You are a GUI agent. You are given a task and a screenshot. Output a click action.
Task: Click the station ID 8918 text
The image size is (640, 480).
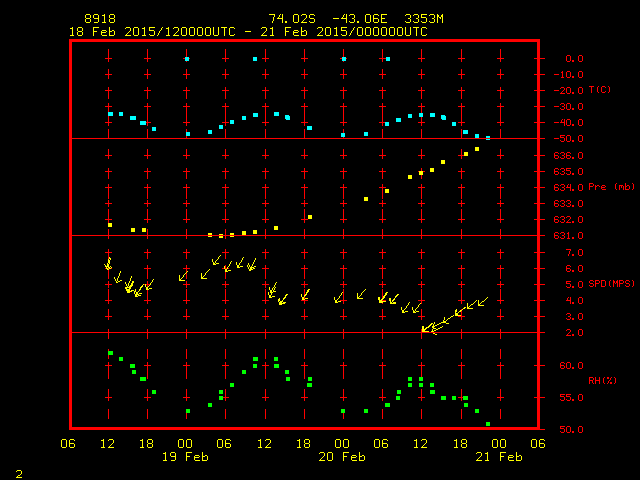pos(100,19)
